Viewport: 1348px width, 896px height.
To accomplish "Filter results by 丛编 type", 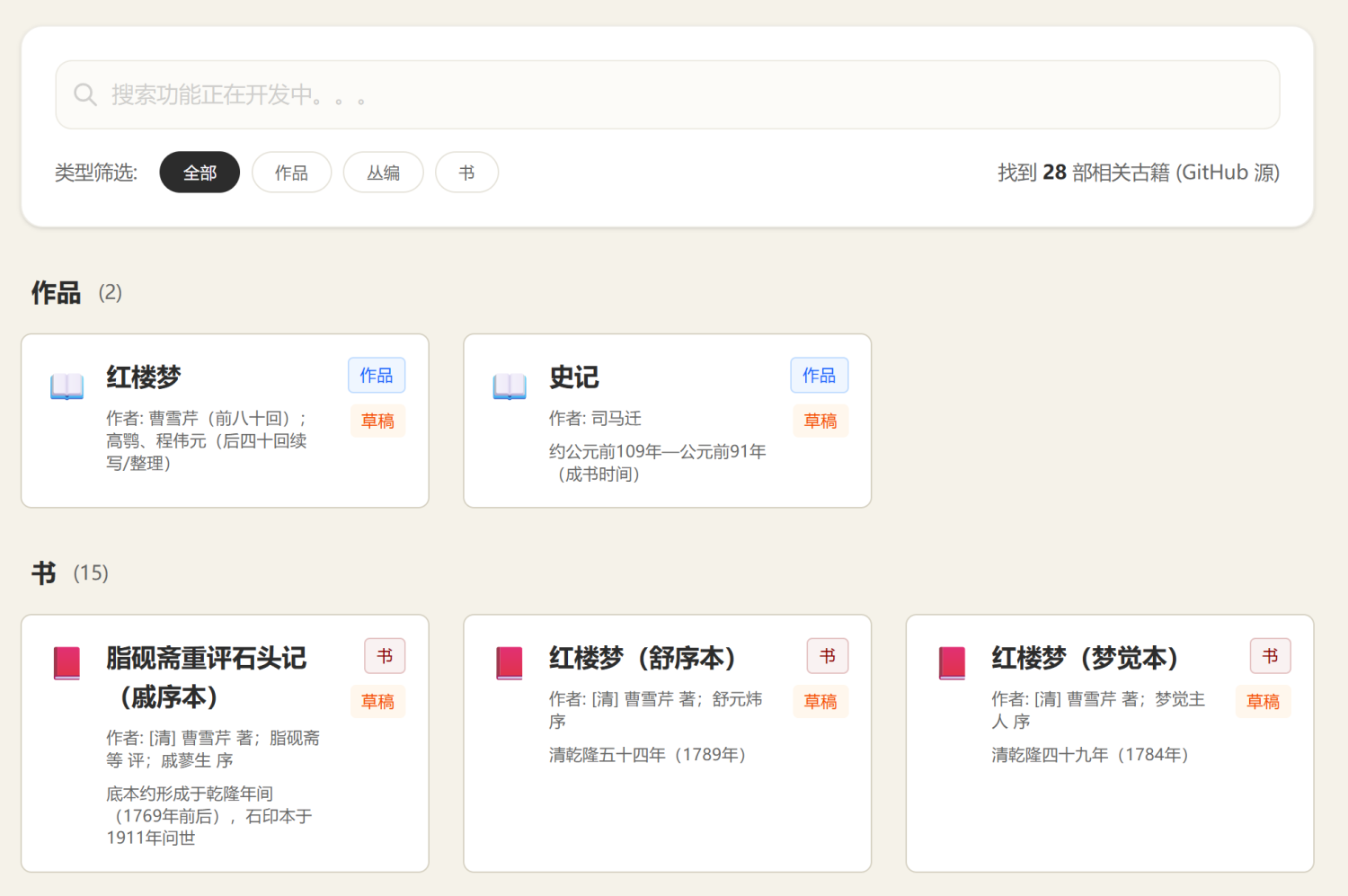I will pos(383,173).
